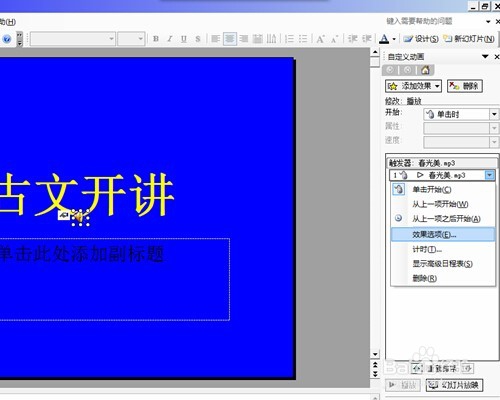Open 效果选项(E)... dialog
Screen dimensions: 500x400
point(443,234)
